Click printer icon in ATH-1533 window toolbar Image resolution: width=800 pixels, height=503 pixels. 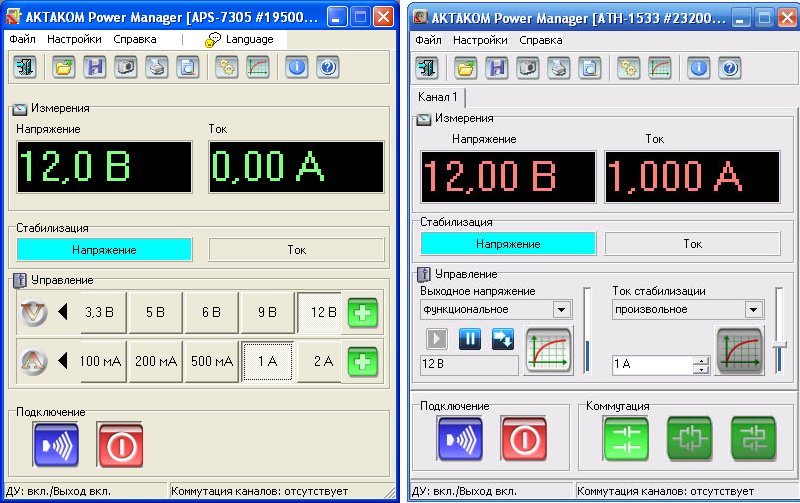click(559, 68)
